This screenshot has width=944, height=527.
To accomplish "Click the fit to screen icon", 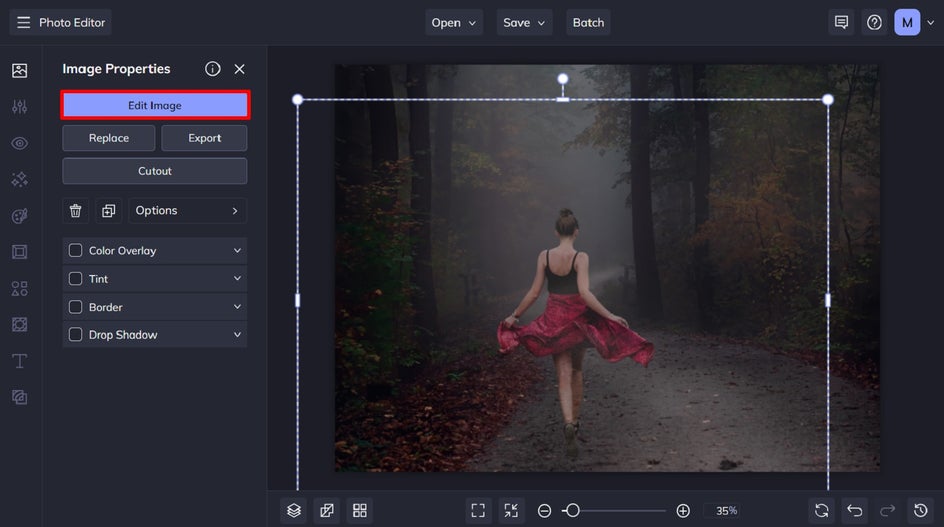I will point(478,510).
